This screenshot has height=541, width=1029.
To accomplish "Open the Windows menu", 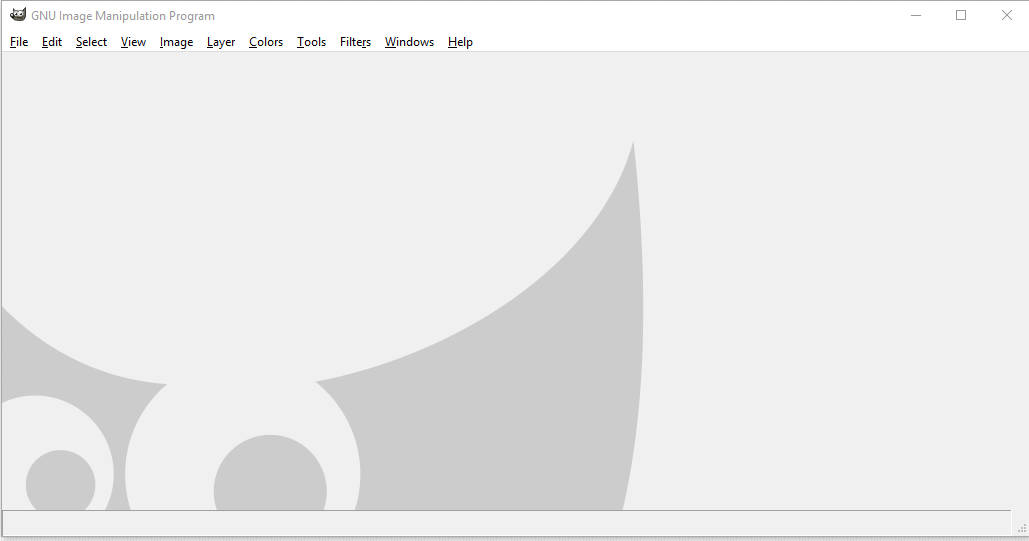I will (410, 42).
